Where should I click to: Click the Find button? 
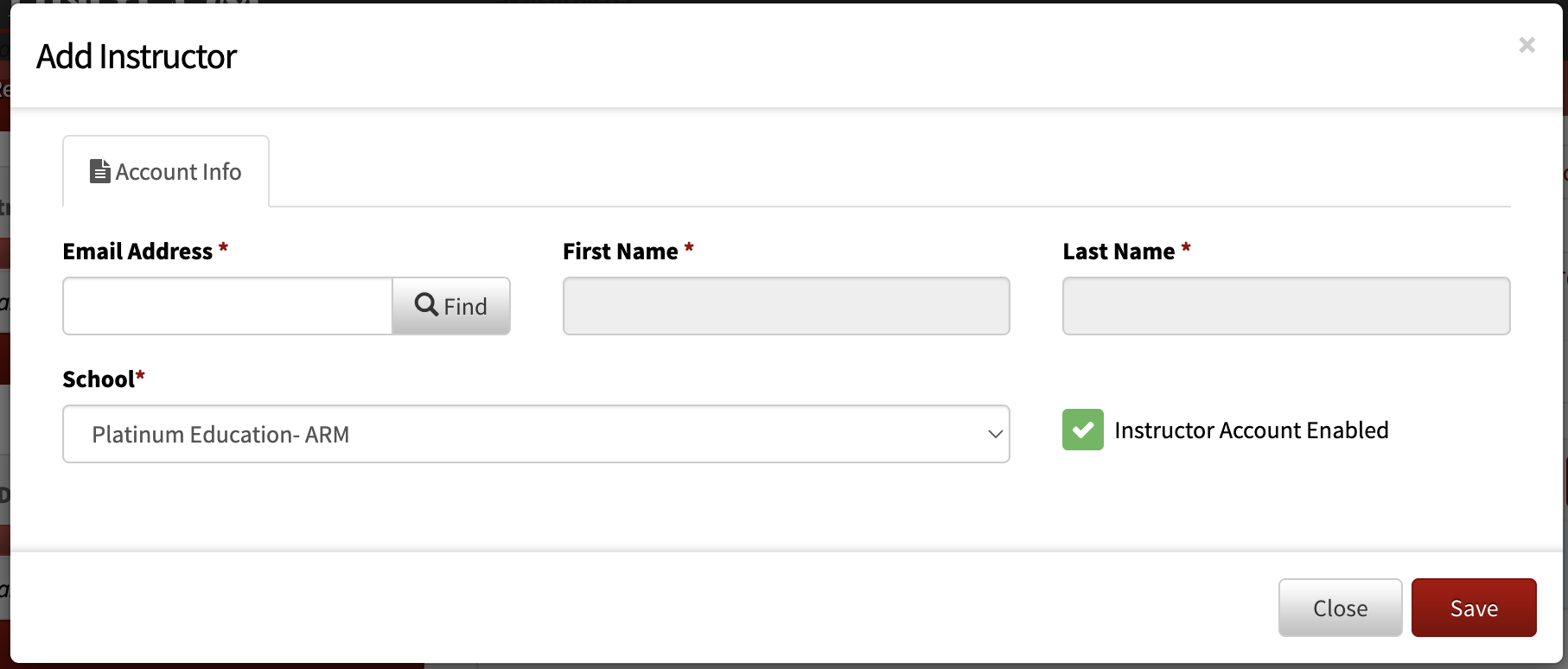click(451, 306)
